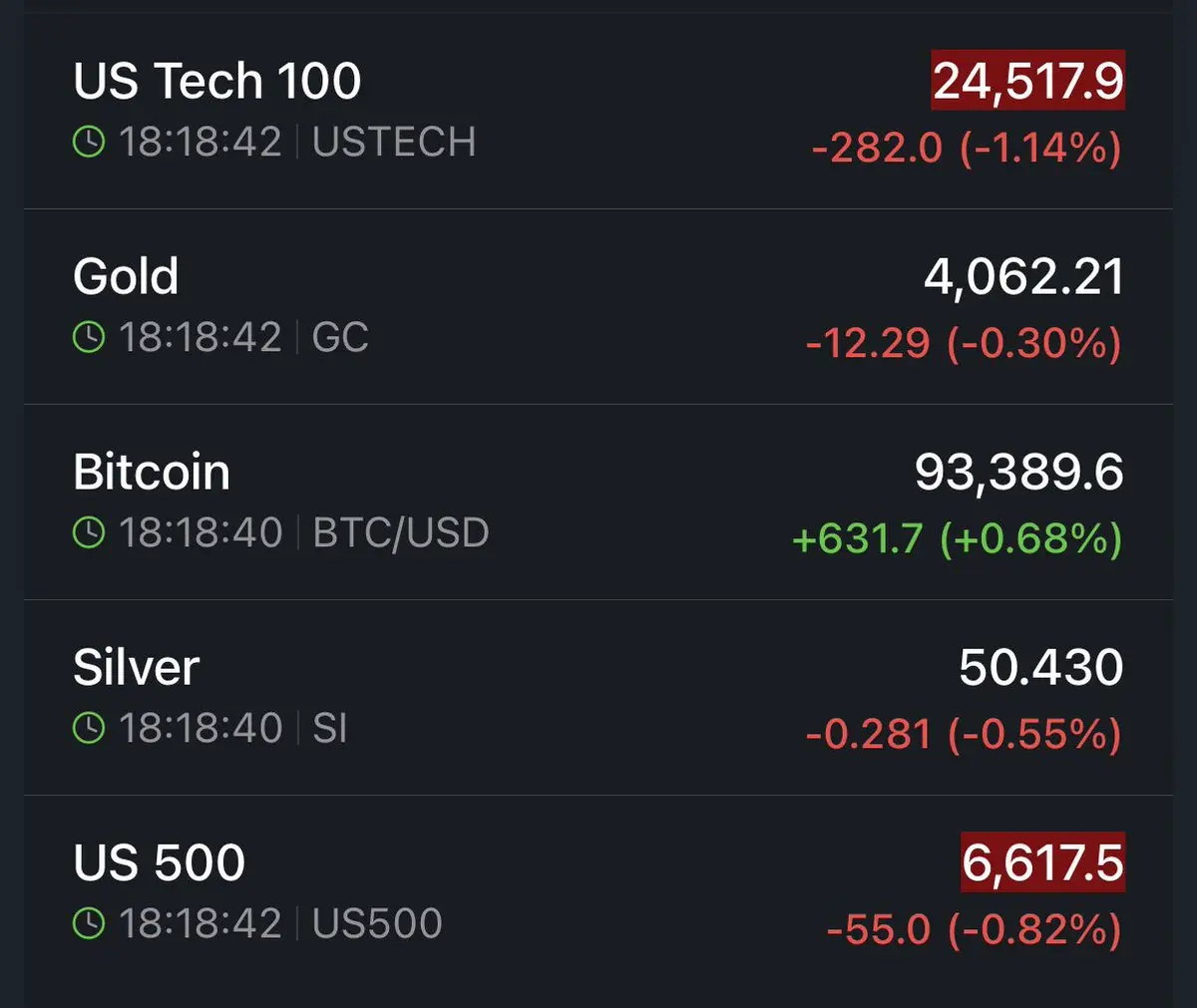Click Bitcoin price 93,389.6

click(x=1018, y=472)
